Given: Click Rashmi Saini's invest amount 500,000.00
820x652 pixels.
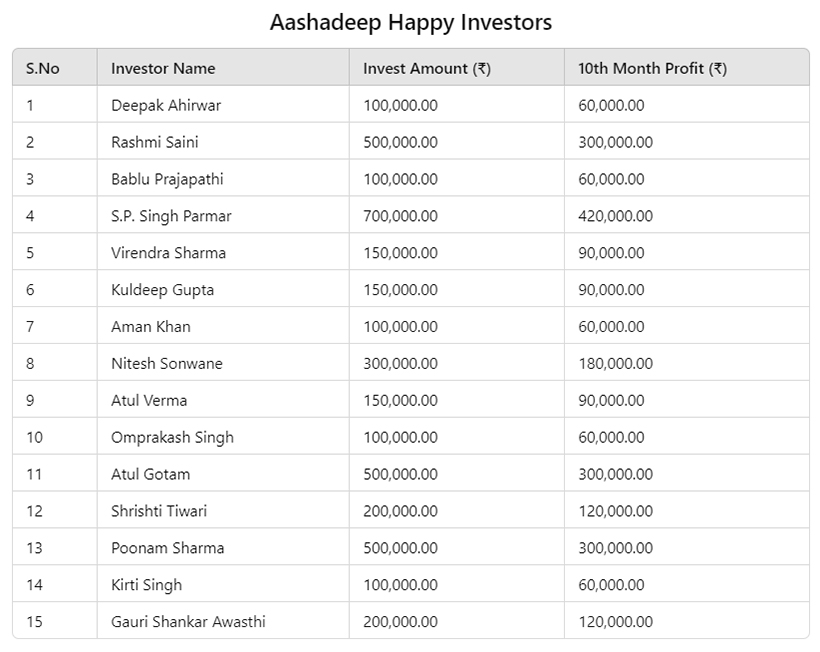Looking at the screenshot, I should pyautogui.click(x=400, y=142).
